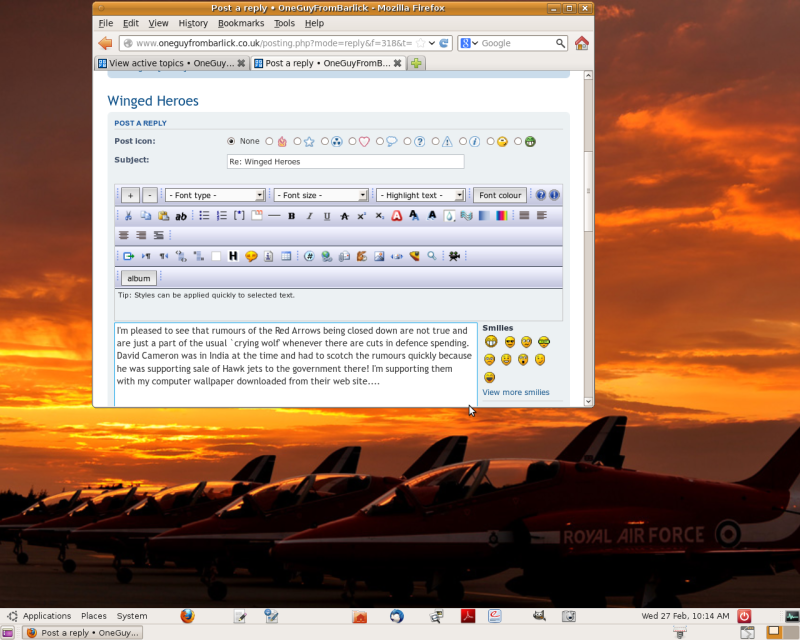Open the Bookmarks menu

tap(240, 23)
